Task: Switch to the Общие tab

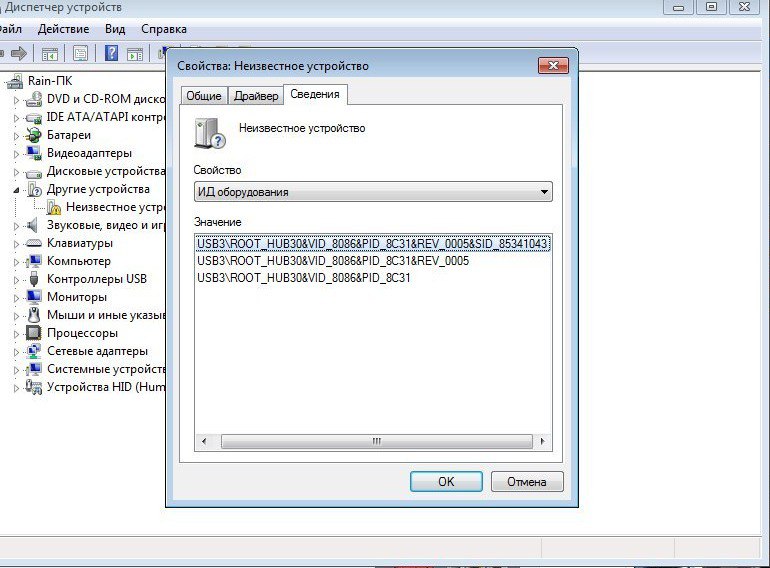Action: click(204, 96)
